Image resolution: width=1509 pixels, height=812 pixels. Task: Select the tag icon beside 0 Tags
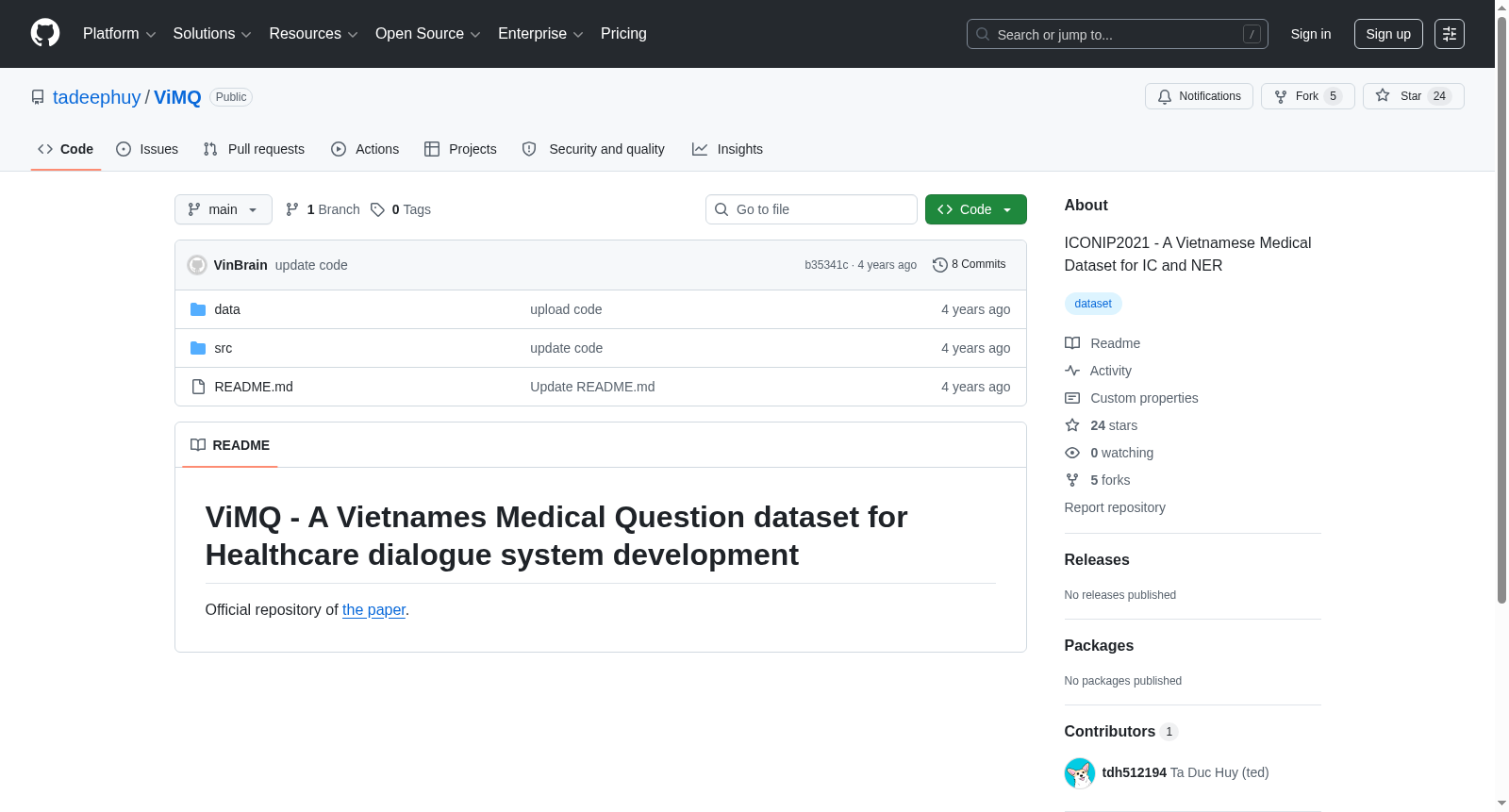coord(377,209)
